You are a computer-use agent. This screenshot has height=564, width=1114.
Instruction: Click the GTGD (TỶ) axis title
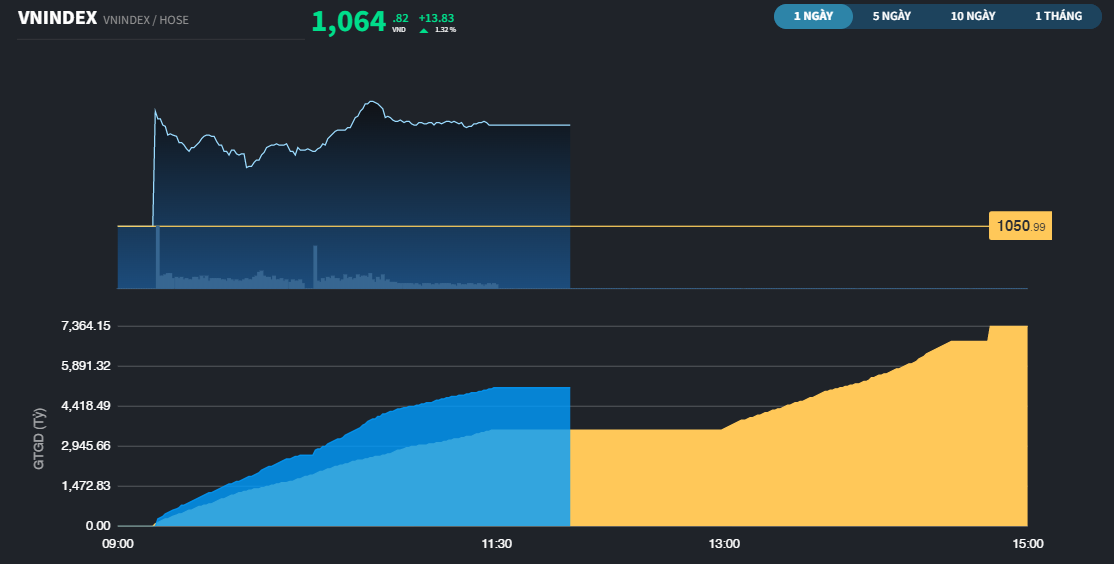[x=40, y=439]
